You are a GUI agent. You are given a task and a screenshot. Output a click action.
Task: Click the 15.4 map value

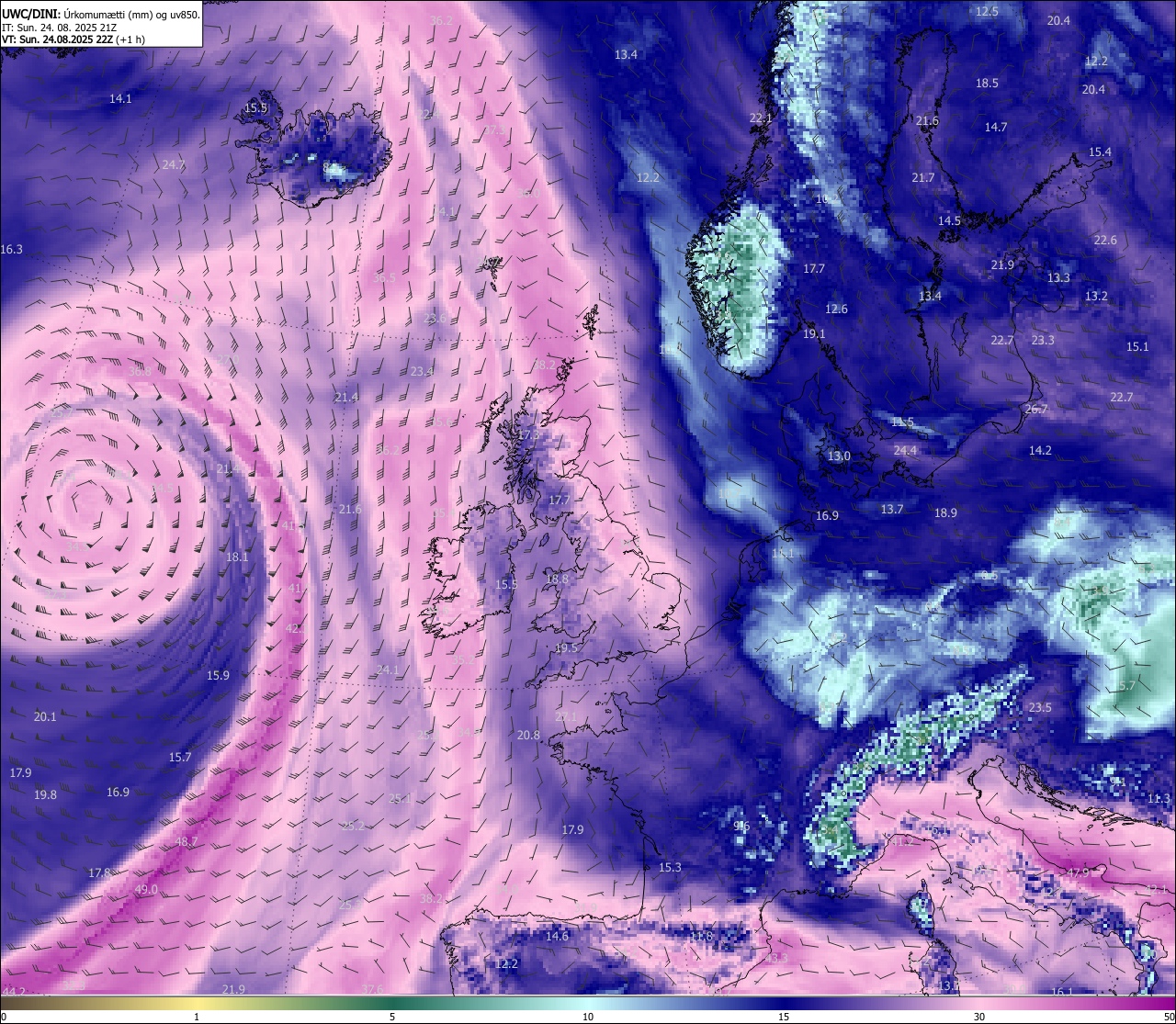coord(1100,152)
